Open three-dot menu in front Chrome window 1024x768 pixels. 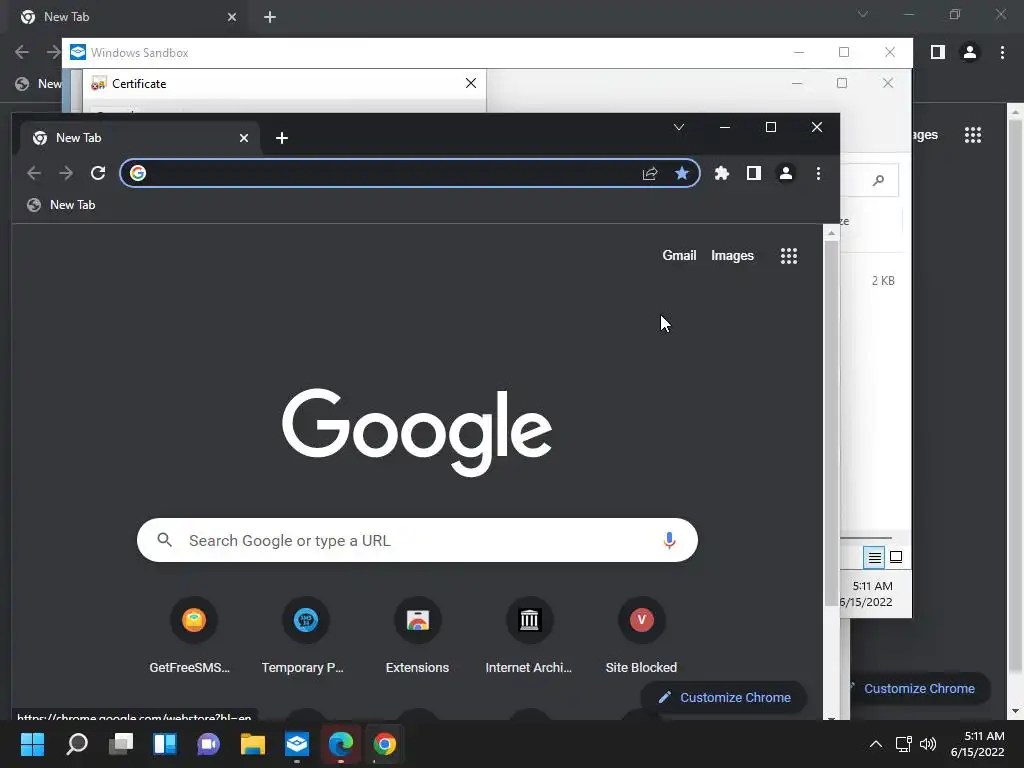point(818,173)
